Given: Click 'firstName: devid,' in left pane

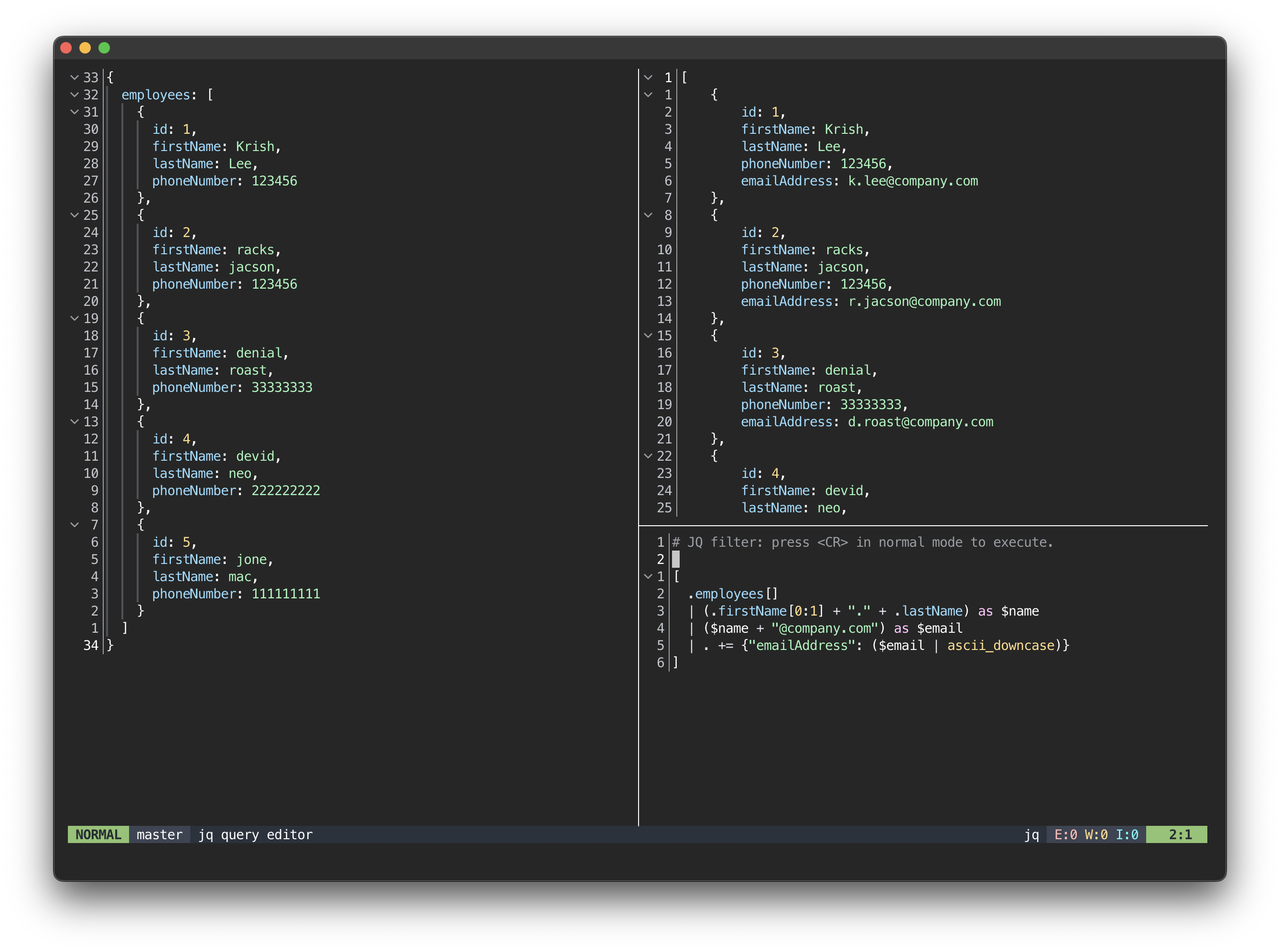Looking at the screenshot, I should [216, 456].
